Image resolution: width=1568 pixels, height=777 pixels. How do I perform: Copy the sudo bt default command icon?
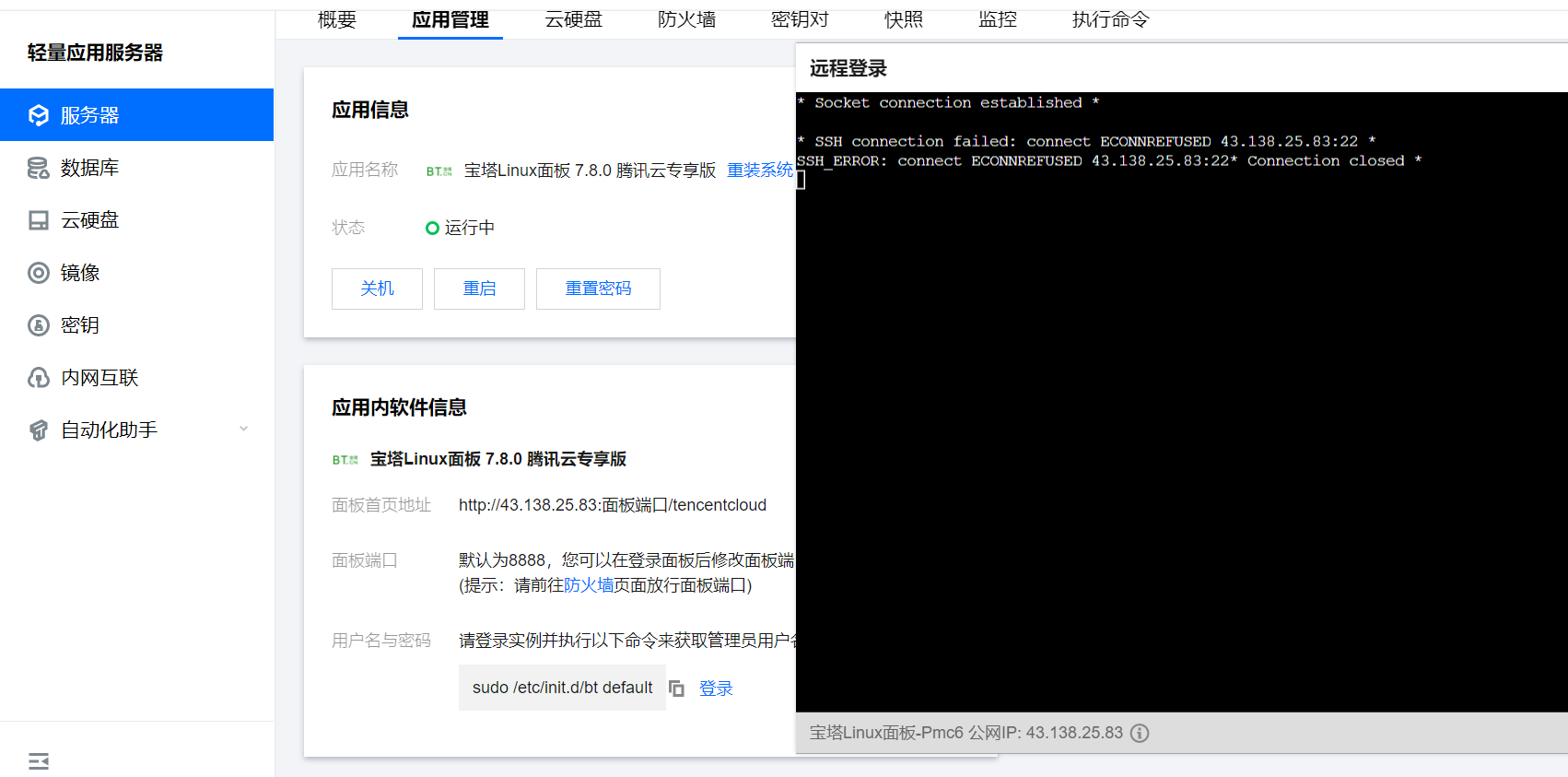click(x=676, y=689)
